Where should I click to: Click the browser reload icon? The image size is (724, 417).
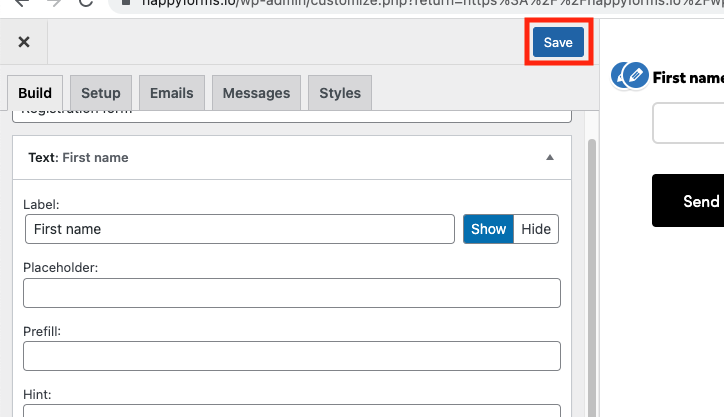[85, 3]
